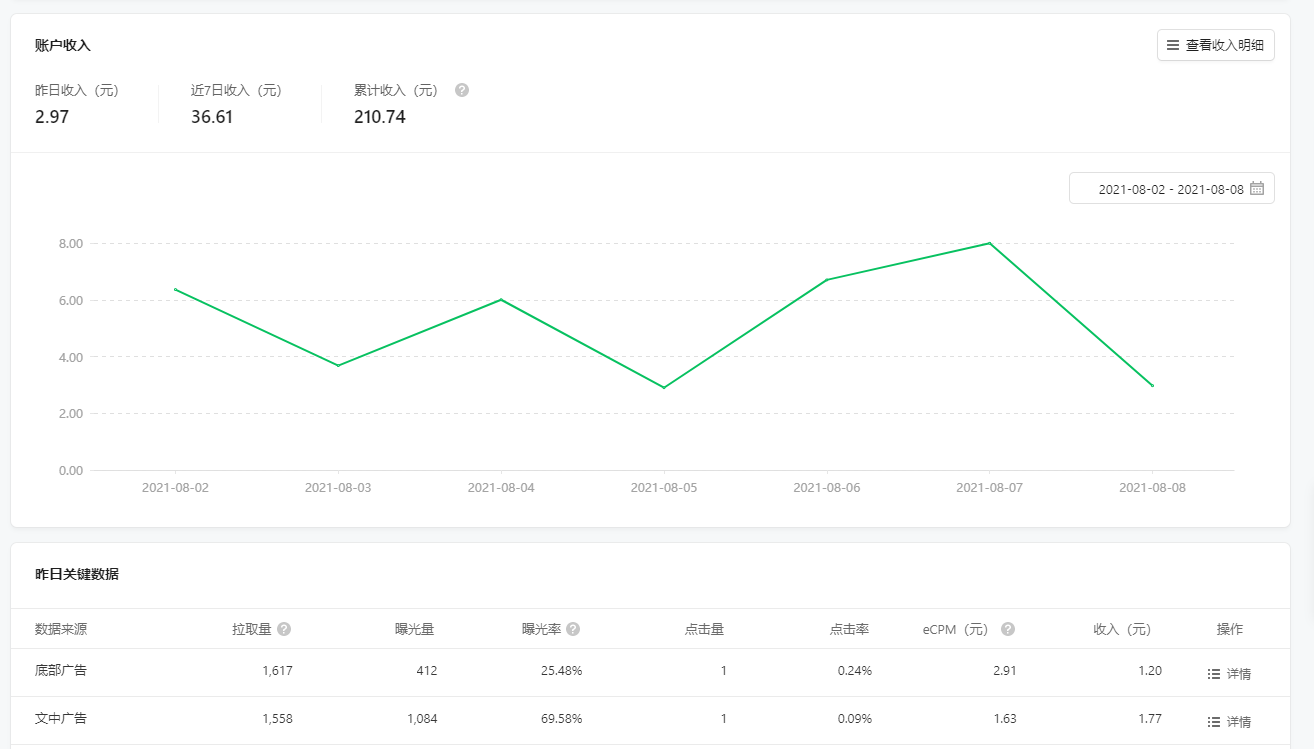
Task: Click the list icon on 查看收入明细 button
Action: coord(1173,45)
